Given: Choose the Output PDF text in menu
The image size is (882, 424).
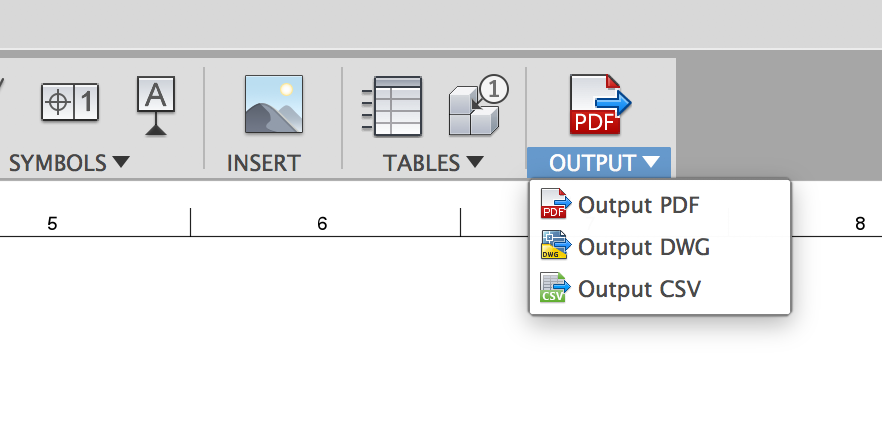Looking at the screenshot, I should pyautogui.click(x=638, y=205).
